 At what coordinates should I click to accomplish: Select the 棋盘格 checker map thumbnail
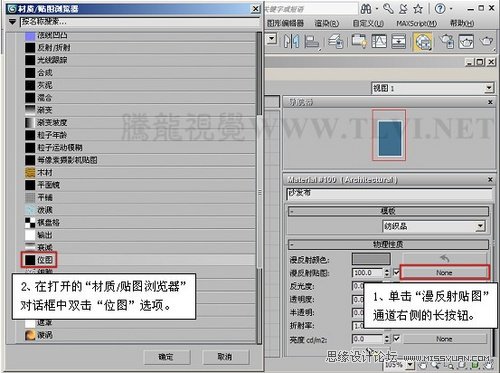(x=30, y=222)
